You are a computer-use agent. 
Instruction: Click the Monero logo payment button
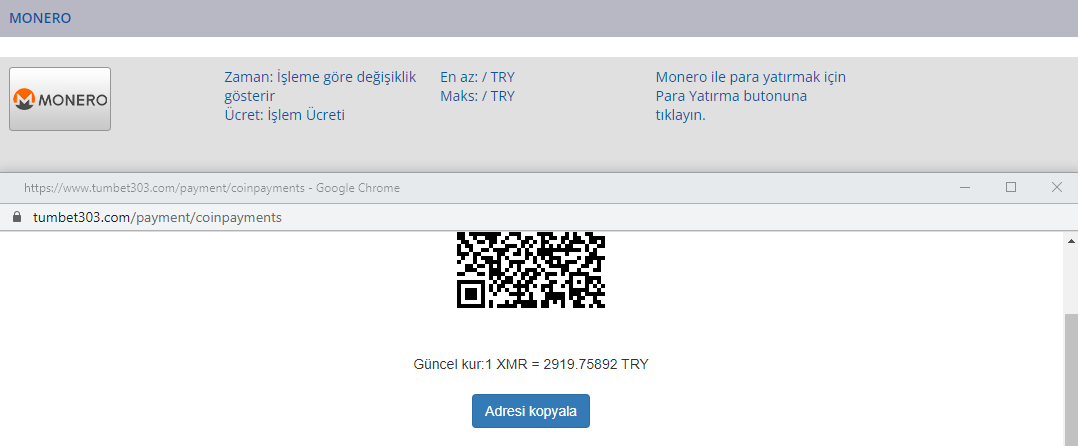60,99
